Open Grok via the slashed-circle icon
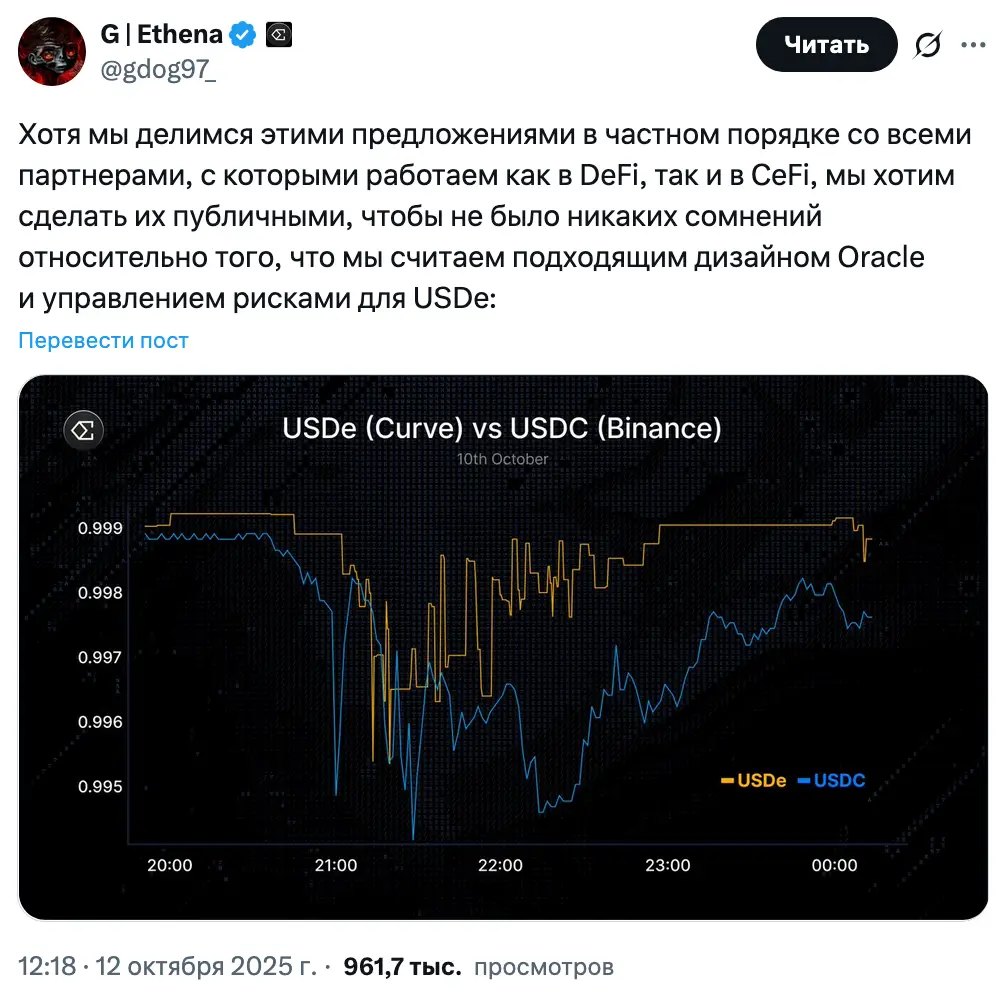This screenshot has height=996, width=1008. point(928,45)
